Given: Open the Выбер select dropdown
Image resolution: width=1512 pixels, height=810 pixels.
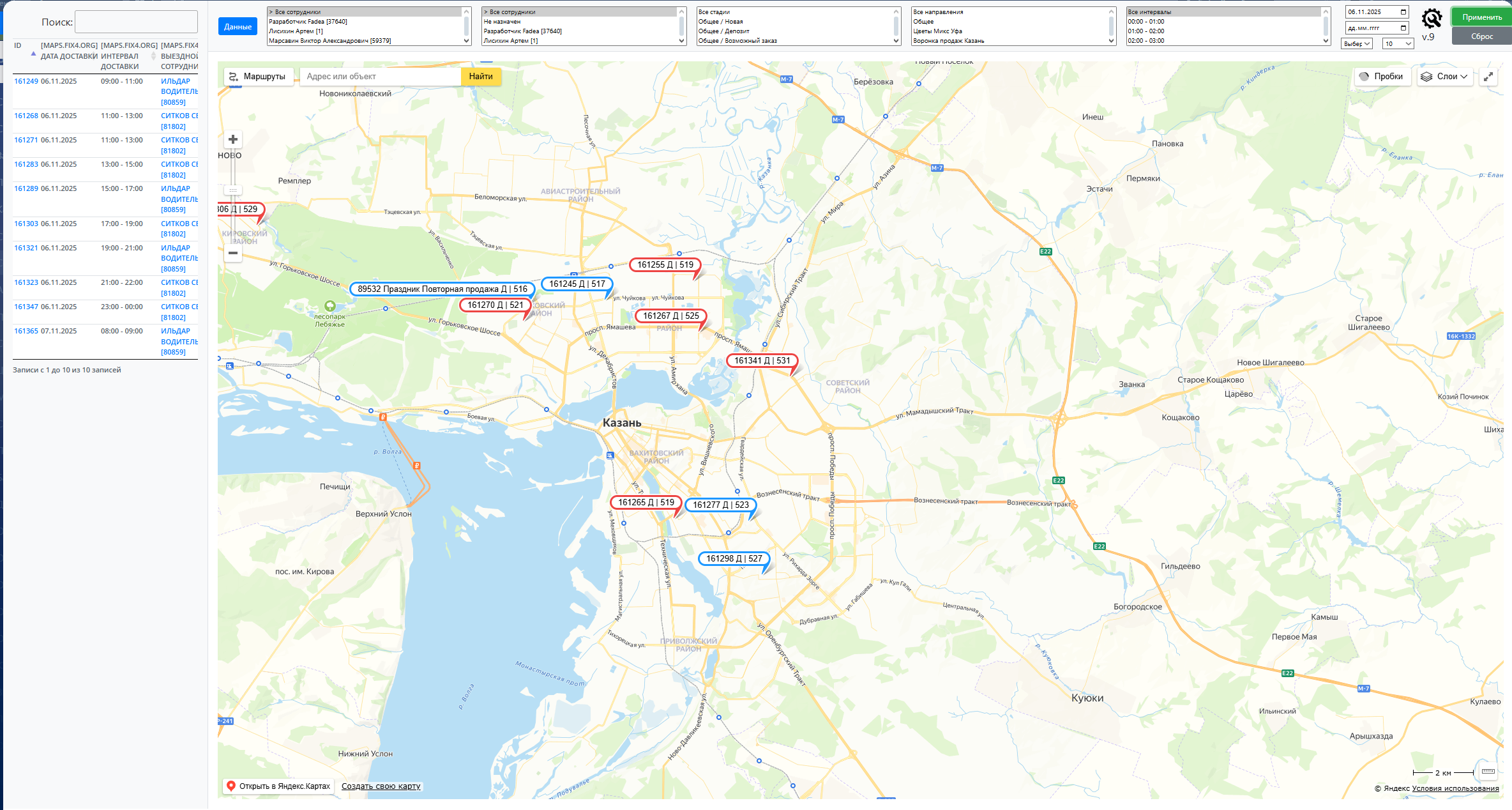Looking at the screenshot, I should click(x=1357, y=43).
